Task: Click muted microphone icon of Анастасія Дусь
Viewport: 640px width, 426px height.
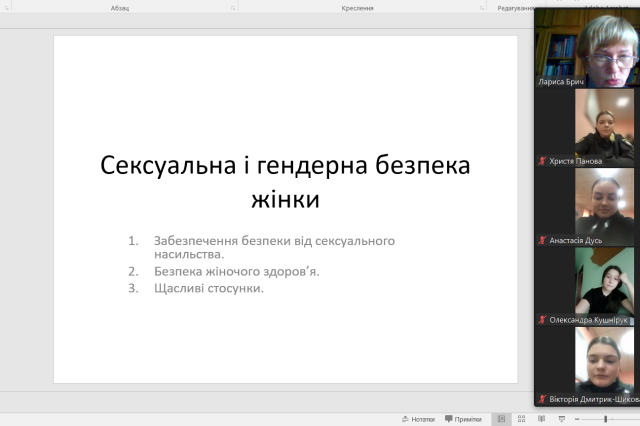Action: [x=542, y=240]
